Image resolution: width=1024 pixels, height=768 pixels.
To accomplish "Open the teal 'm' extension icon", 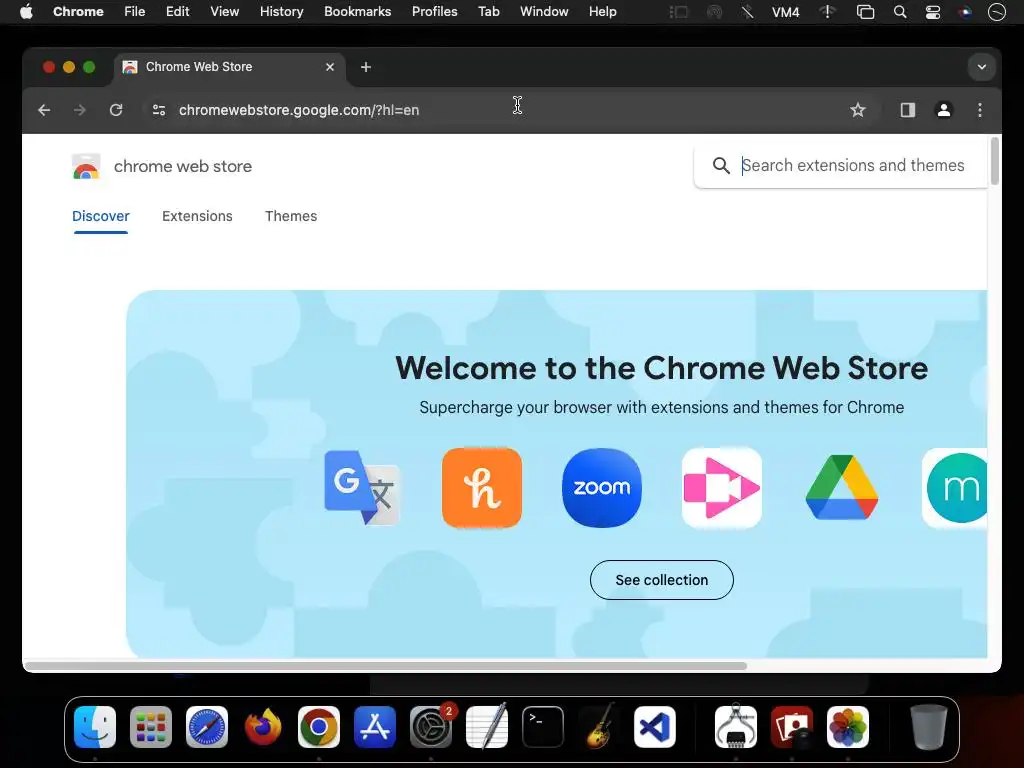I will coord(955,488).
